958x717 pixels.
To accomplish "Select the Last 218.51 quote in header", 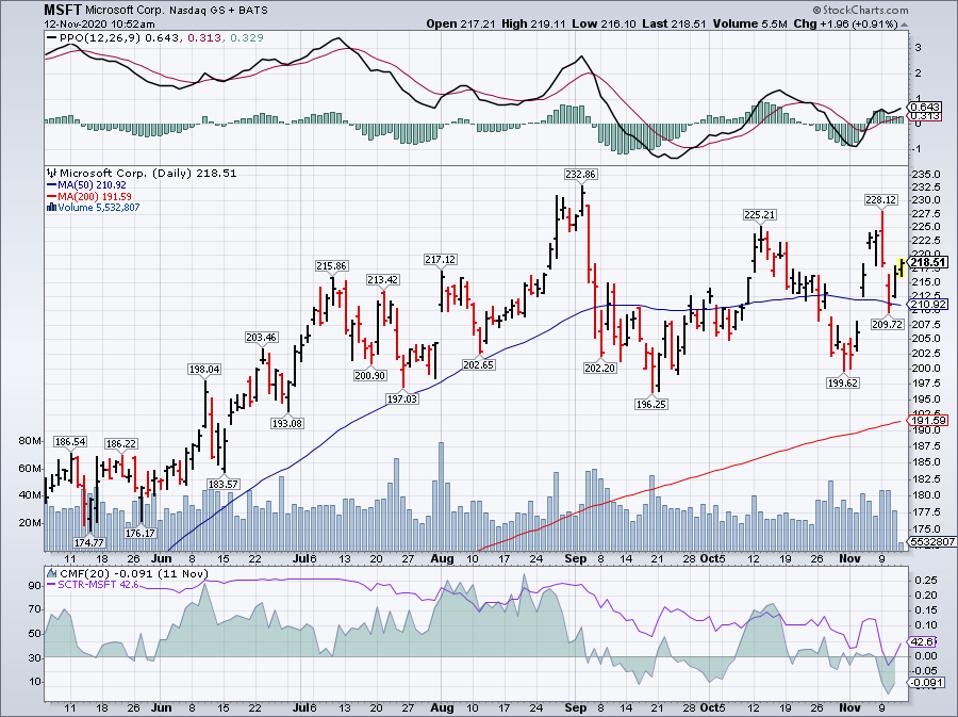I will click(x=674, y=24).
